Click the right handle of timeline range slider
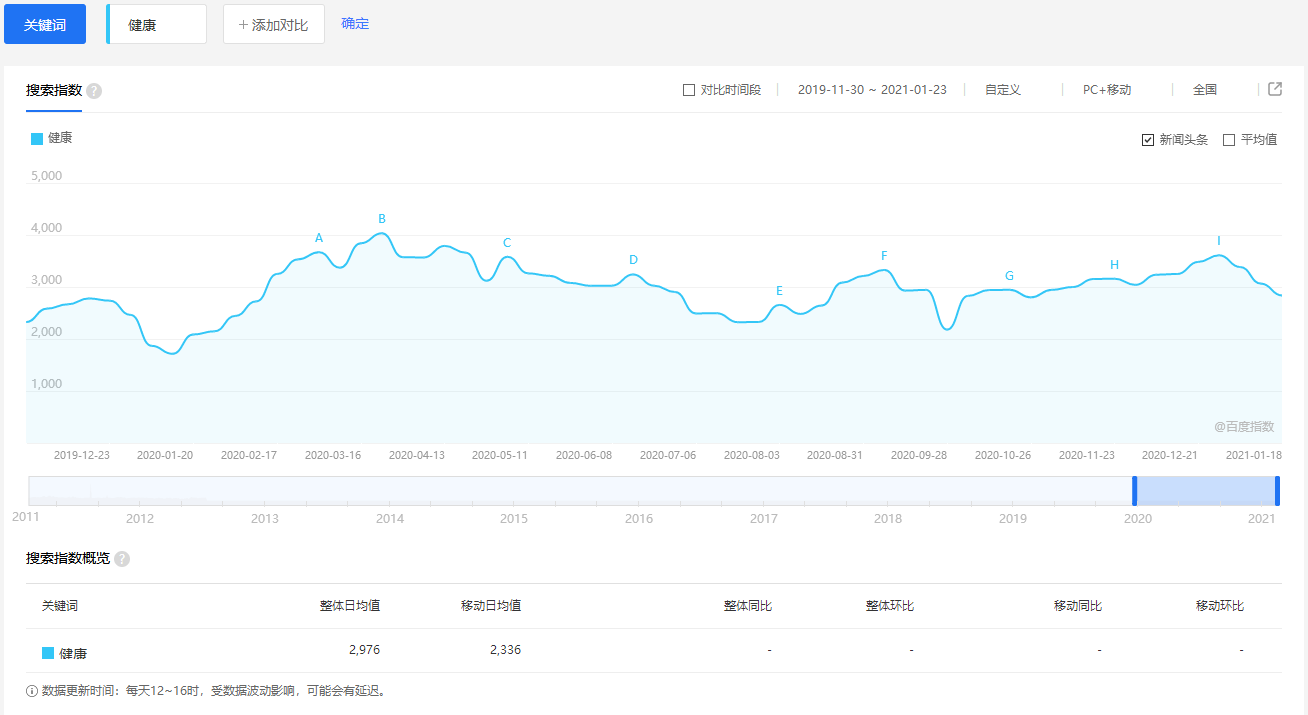 tap(1278, 491)
